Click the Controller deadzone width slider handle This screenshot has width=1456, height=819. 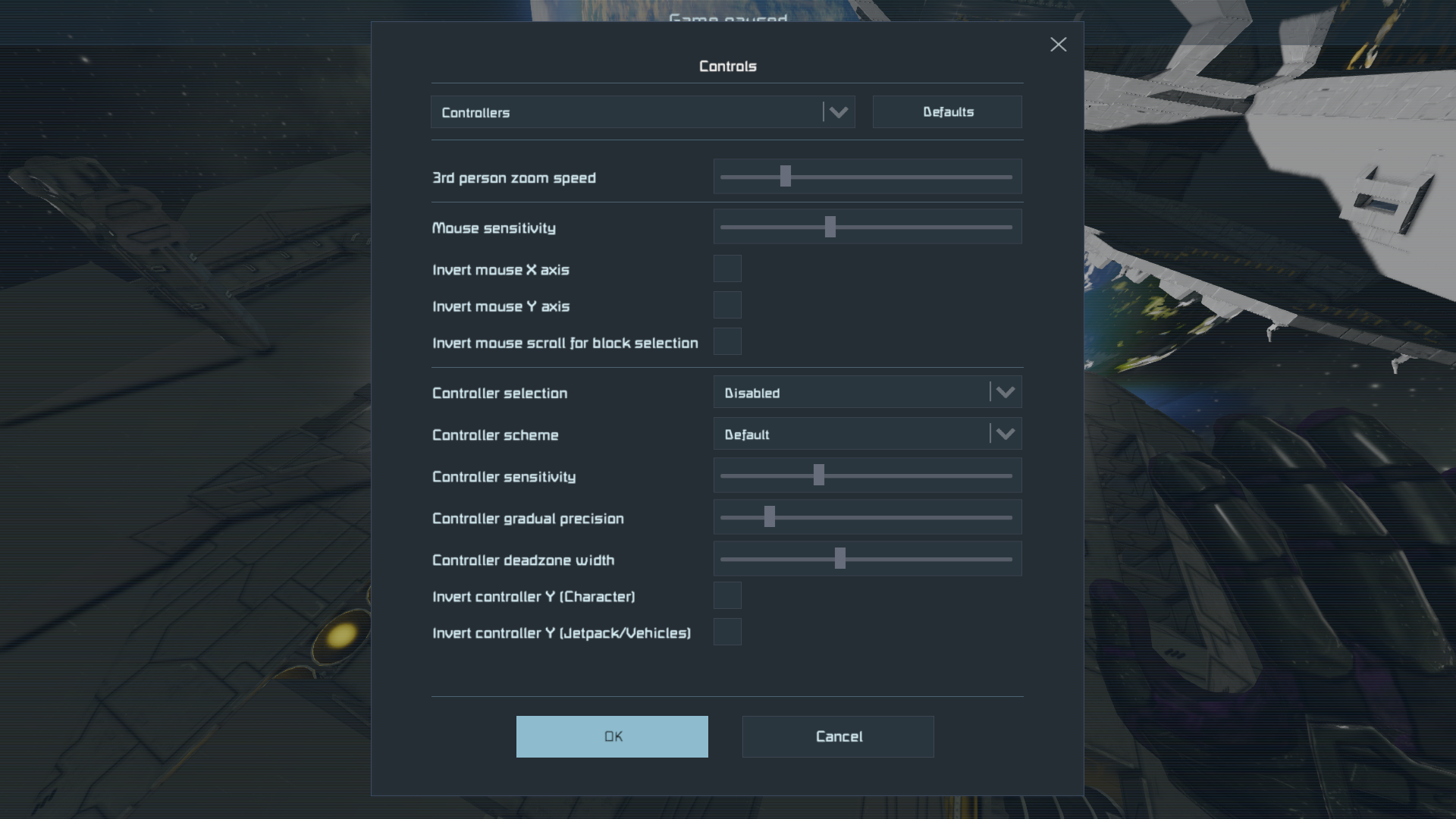(x=840, y=559)
